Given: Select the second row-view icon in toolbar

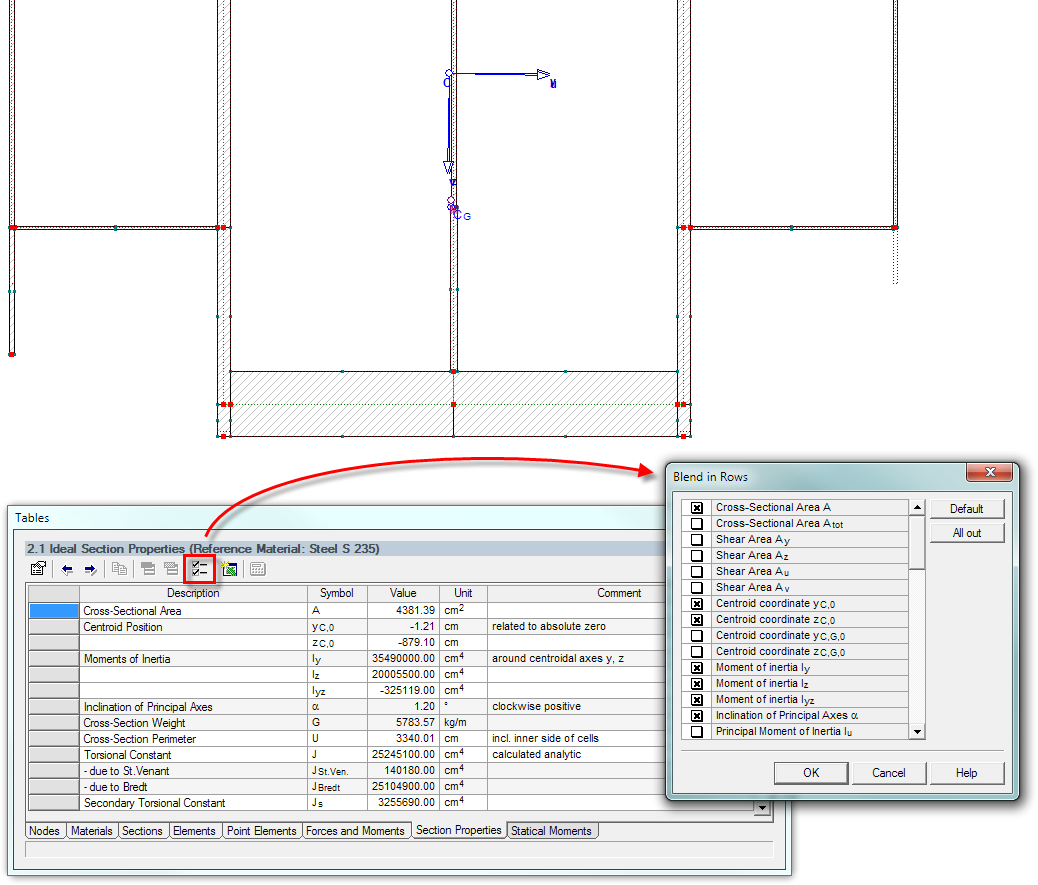Looking at the screenshot, I should [x=172, y=569].
